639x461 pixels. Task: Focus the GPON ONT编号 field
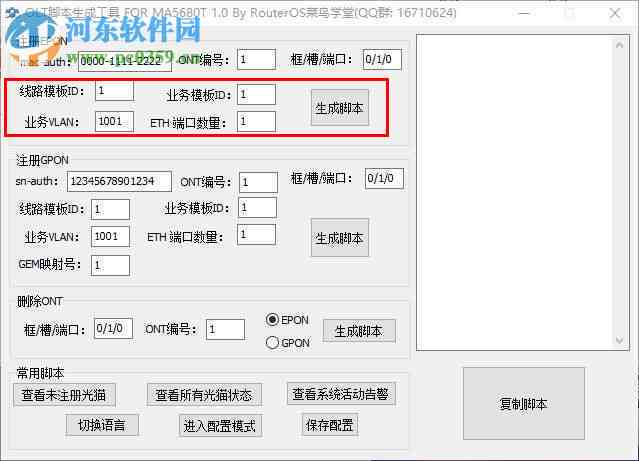coord(258,182)
